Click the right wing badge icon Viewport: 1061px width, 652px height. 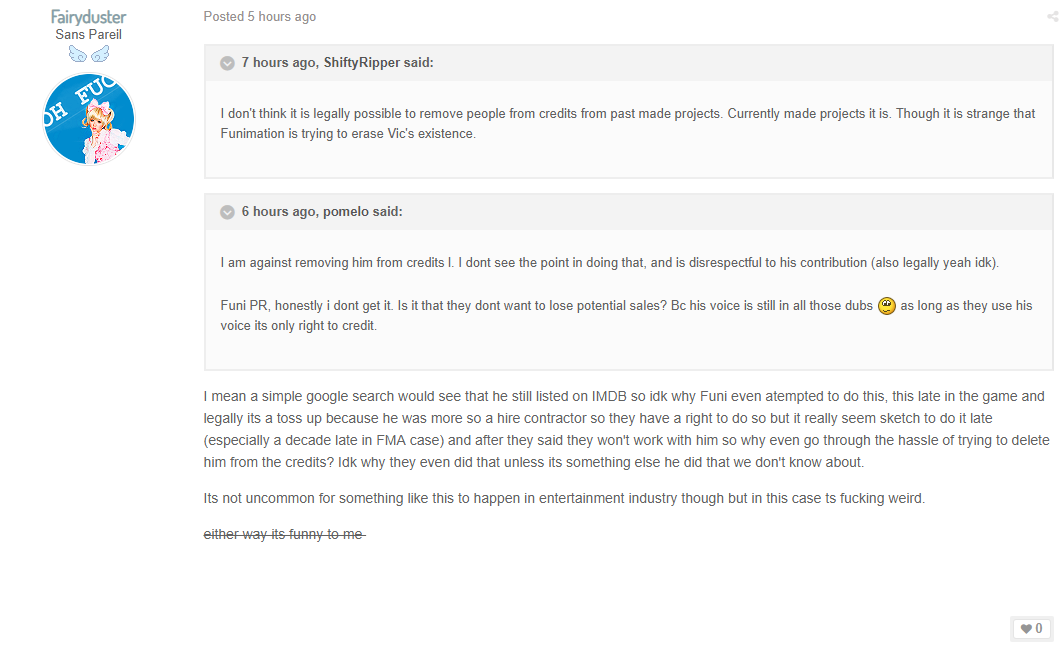point(100,54)
